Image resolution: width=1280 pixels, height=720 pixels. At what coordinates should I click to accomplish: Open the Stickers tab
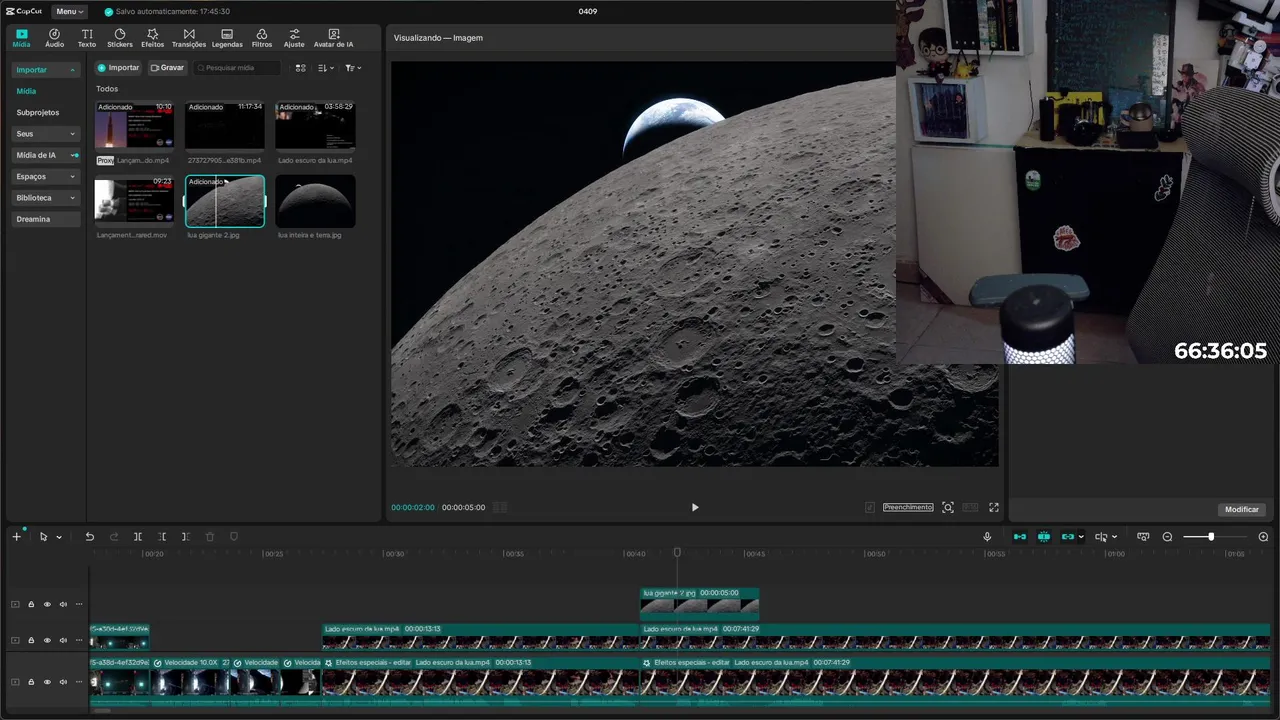(120, 38)
